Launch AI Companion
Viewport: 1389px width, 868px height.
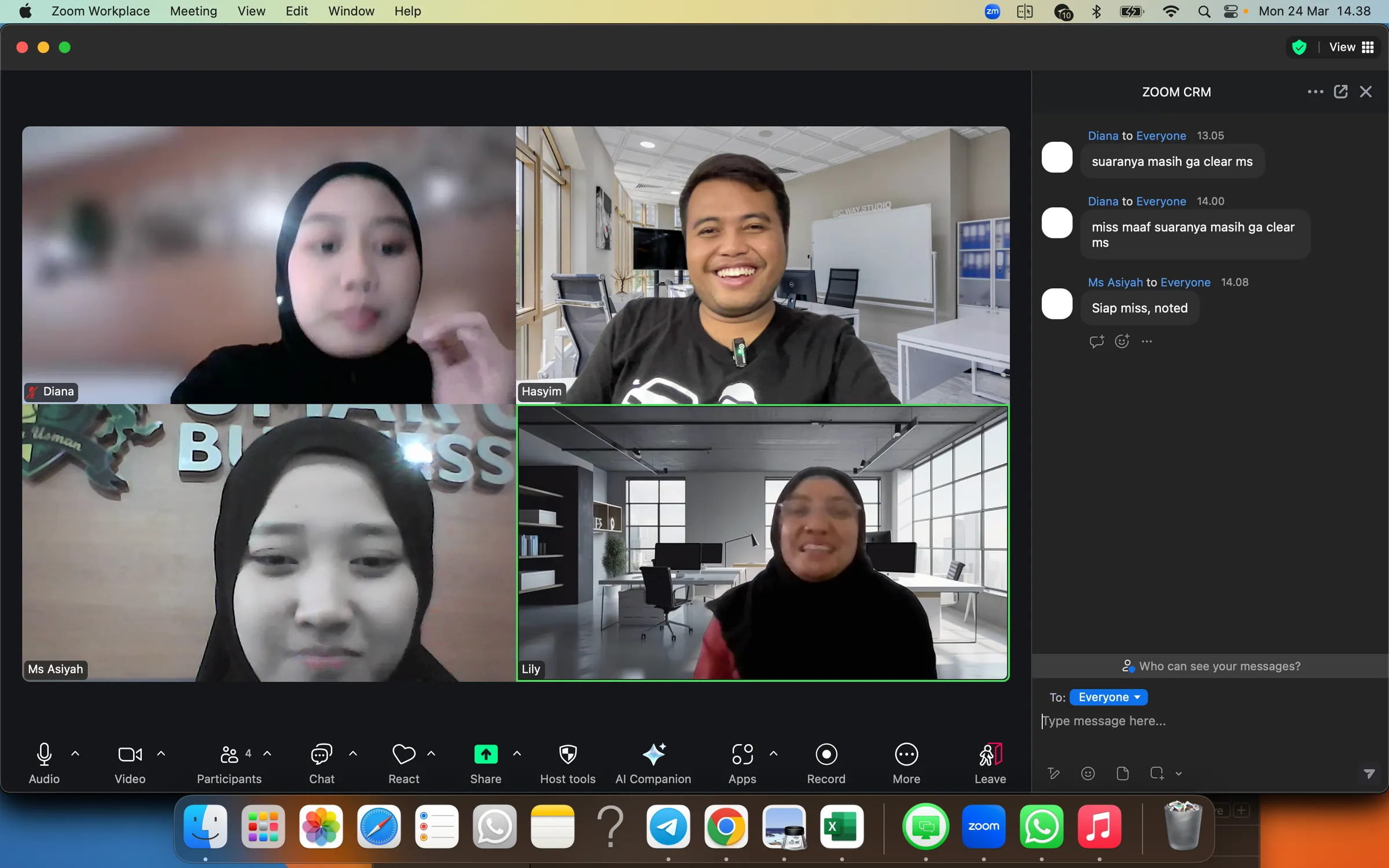pyautogui.click(x=653, y=763)
